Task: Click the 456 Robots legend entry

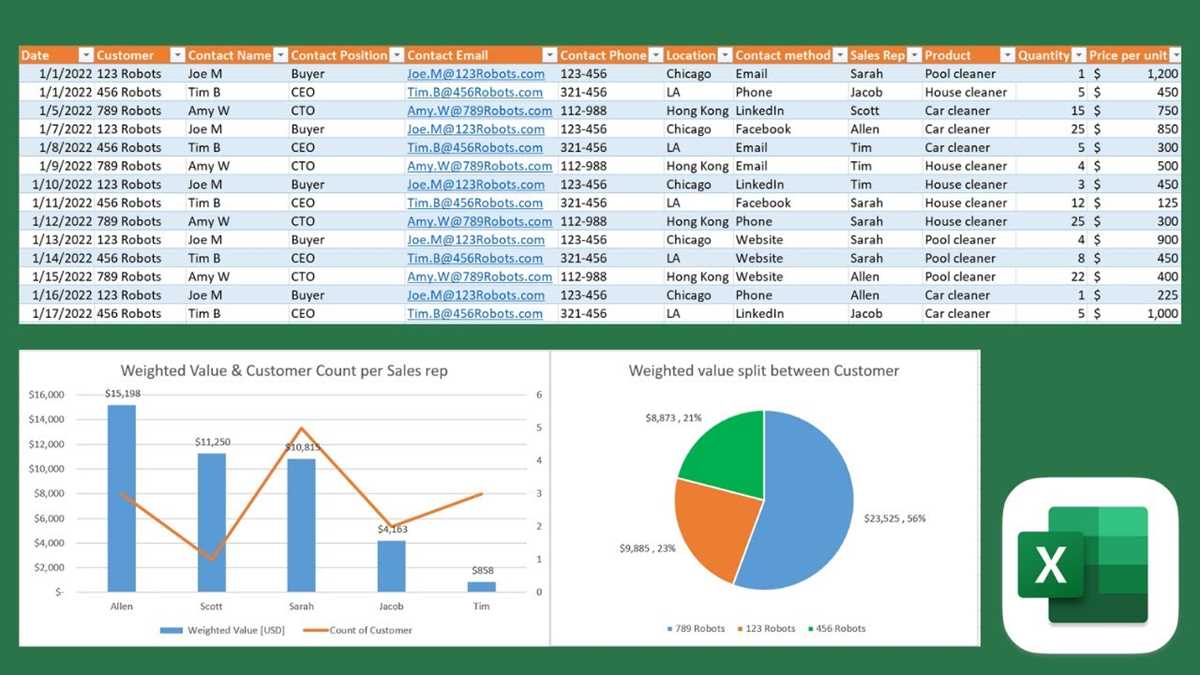Action: (x=836, y=629)
